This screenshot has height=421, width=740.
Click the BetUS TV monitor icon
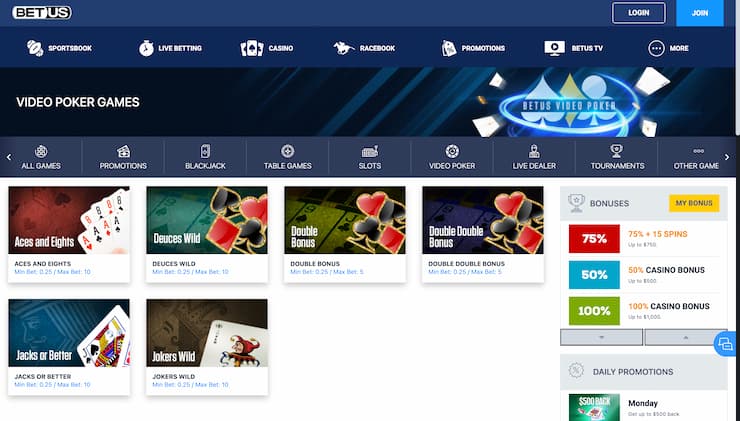(555, 48)
